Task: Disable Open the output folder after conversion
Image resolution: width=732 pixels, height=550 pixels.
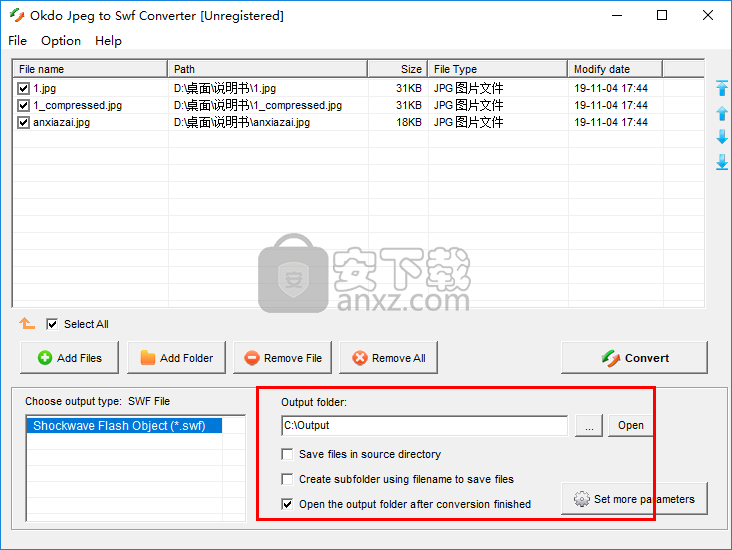Action: click(287, 504)
